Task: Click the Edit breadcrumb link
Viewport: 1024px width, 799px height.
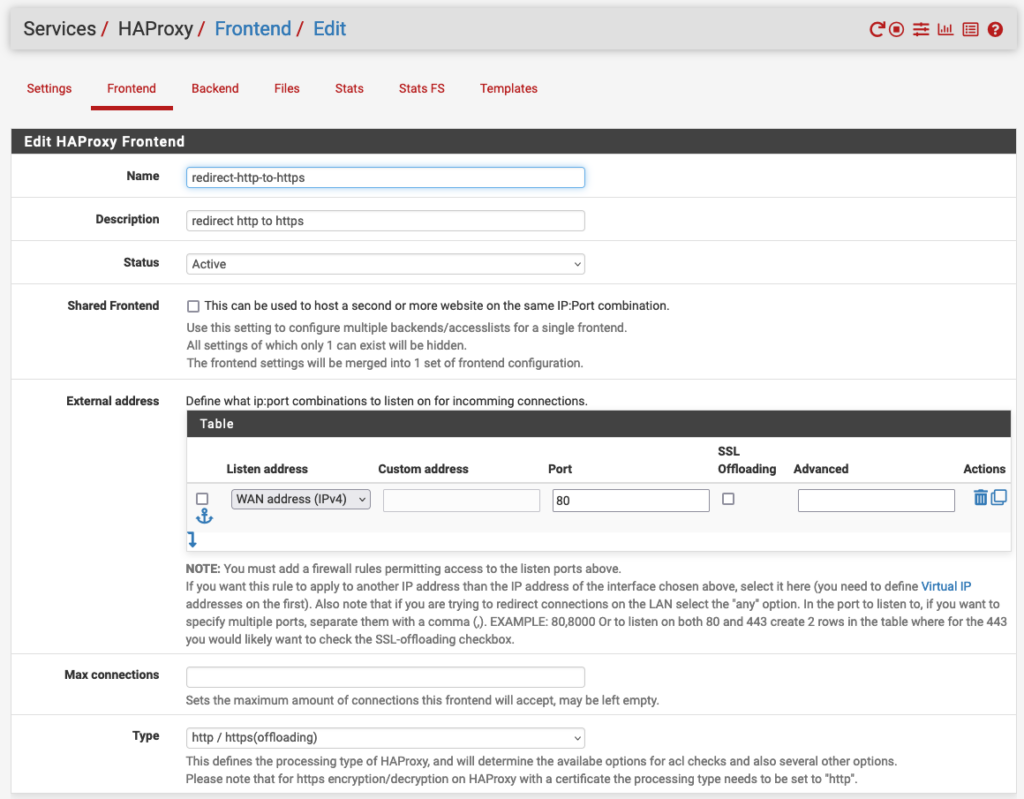Action: tap(330, 29)
